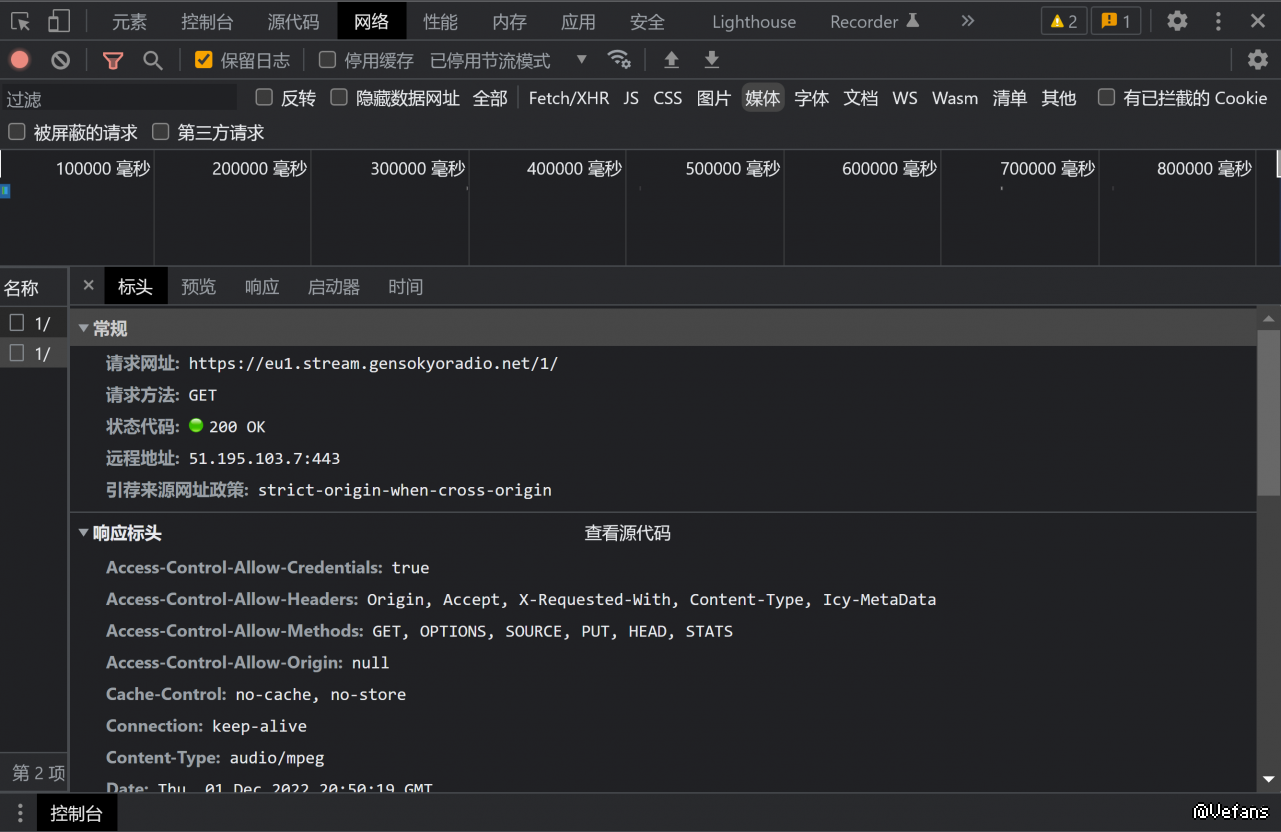Select the Fetch/XHR filter type

568,98
